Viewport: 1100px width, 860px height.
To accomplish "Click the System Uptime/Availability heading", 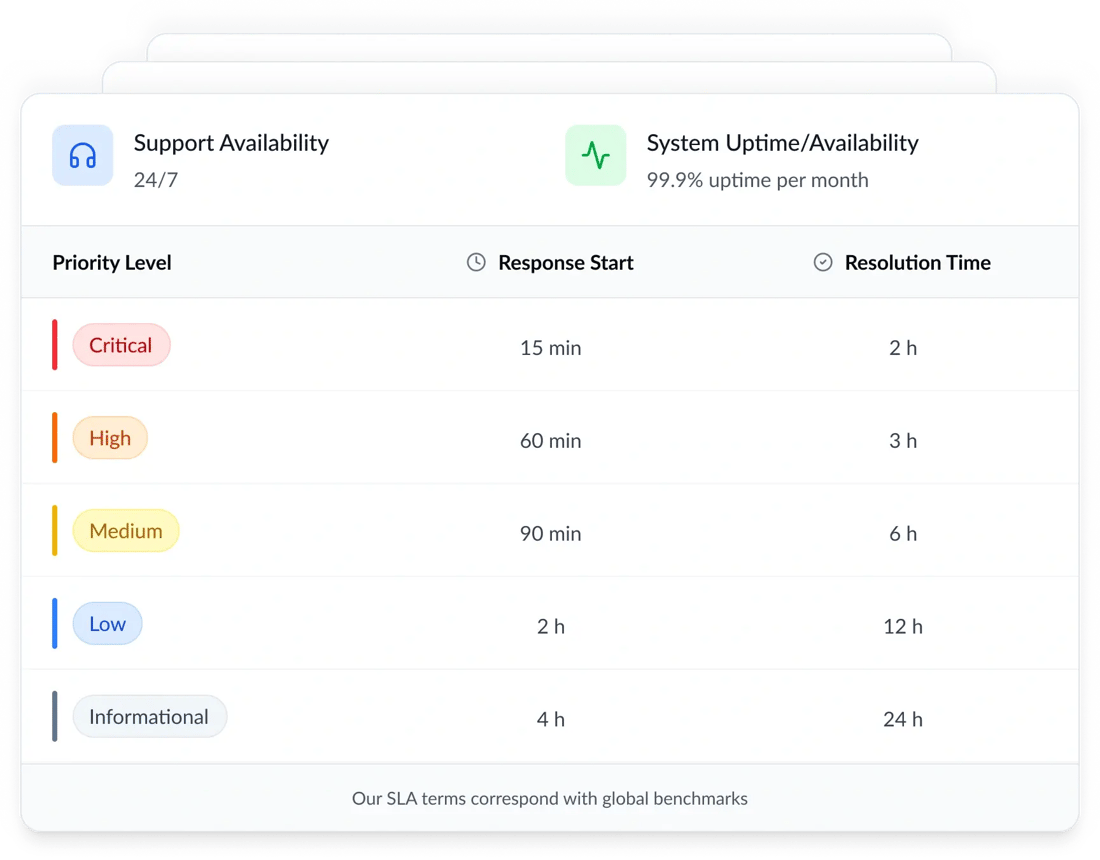I will click(782, 143).
